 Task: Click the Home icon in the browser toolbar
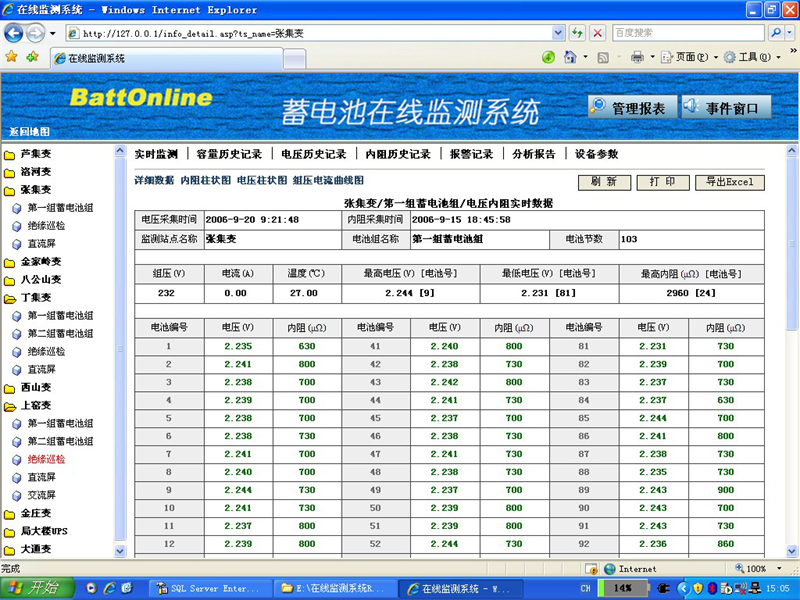[x=570, y=57]
